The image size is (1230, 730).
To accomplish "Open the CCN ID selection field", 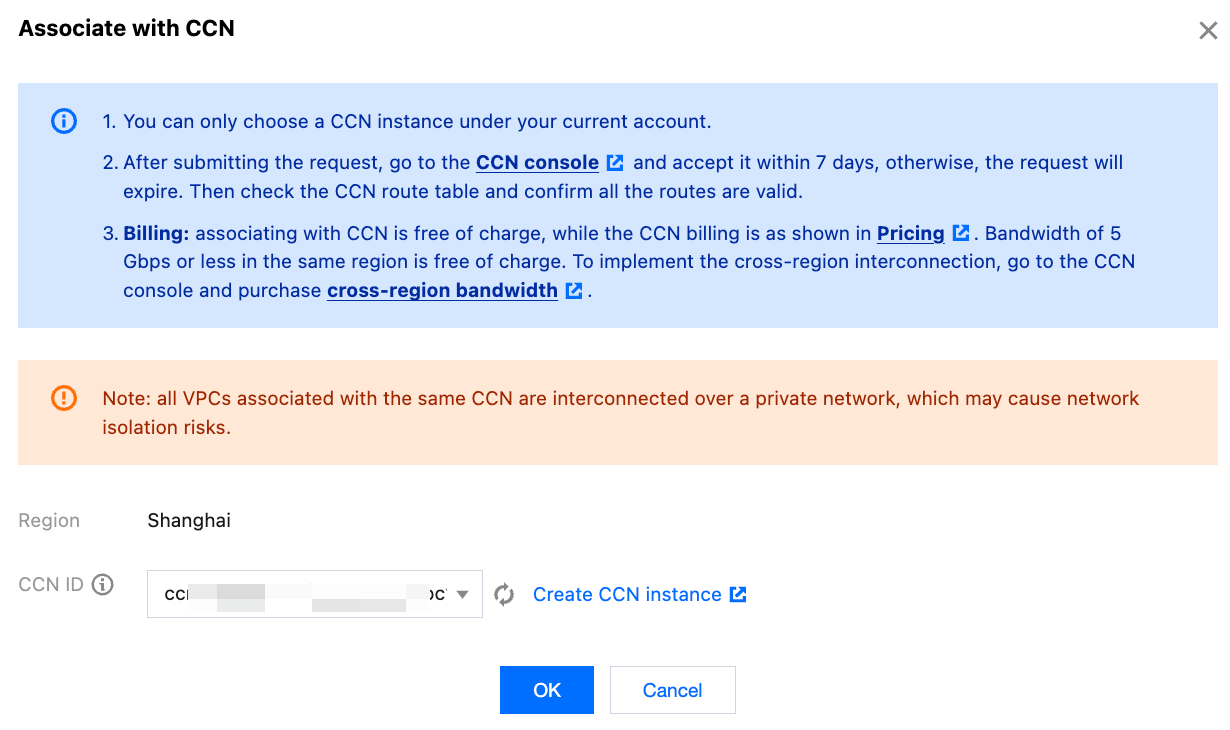I will pos(300,594).
